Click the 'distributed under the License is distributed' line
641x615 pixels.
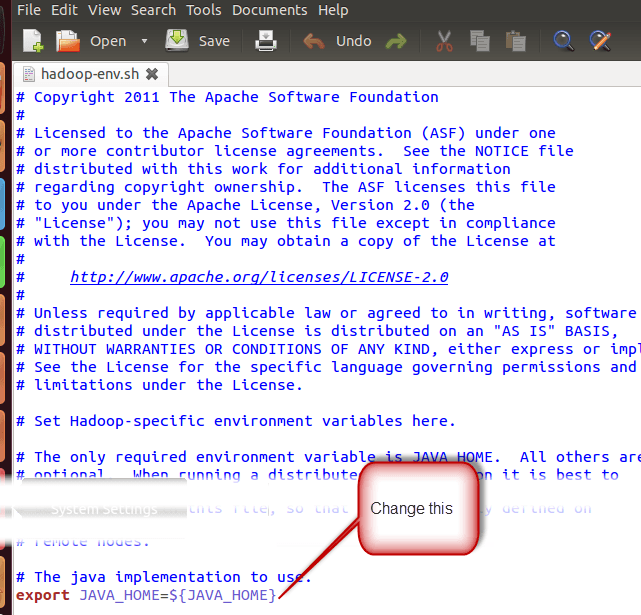tap(317, 331)
